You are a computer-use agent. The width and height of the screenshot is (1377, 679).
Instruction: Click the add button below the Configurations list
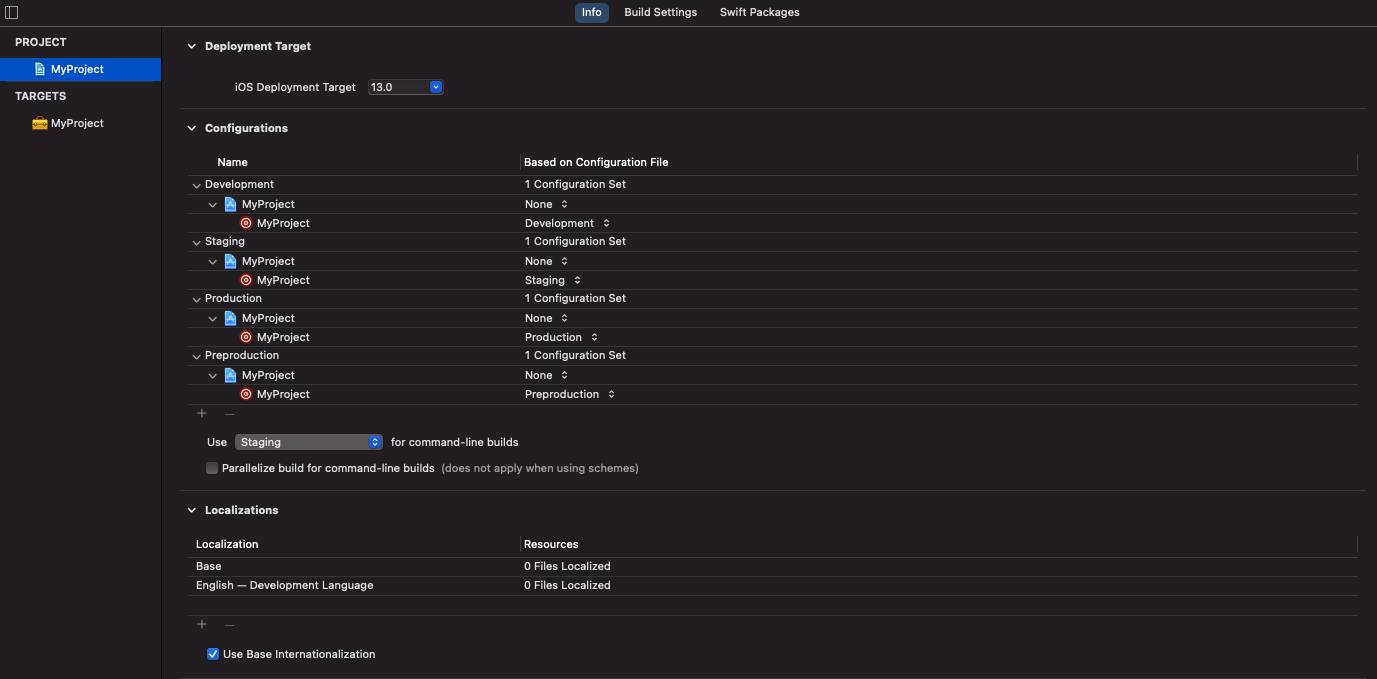pos(201,412)
